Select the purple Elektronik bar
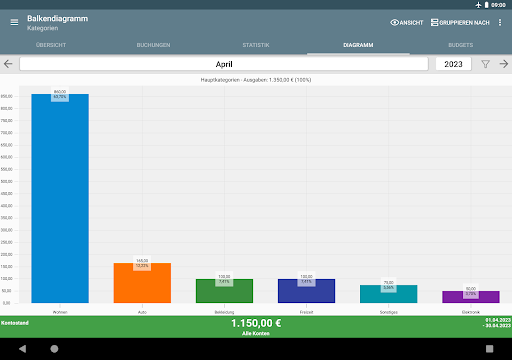The width and height of the screenshot is (512, 360). click(x=471, y=297)
